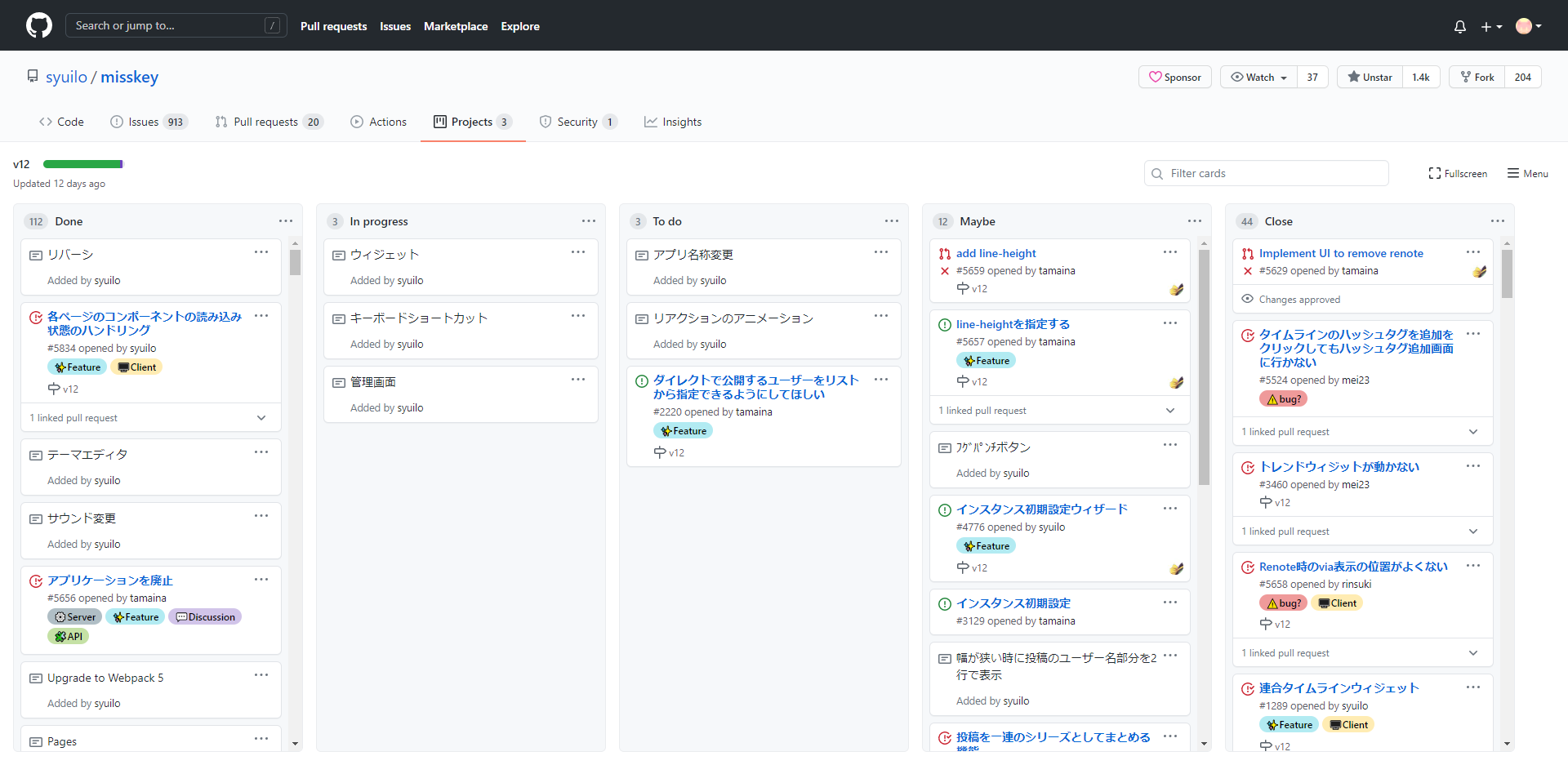Open the GitHub home logo

[39, 25]
